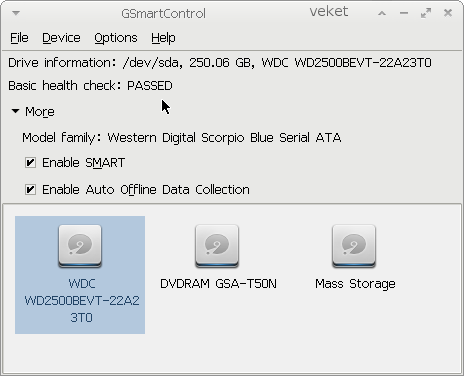Click the DVDRAM GSA-T50N label text

coord(218,284)
